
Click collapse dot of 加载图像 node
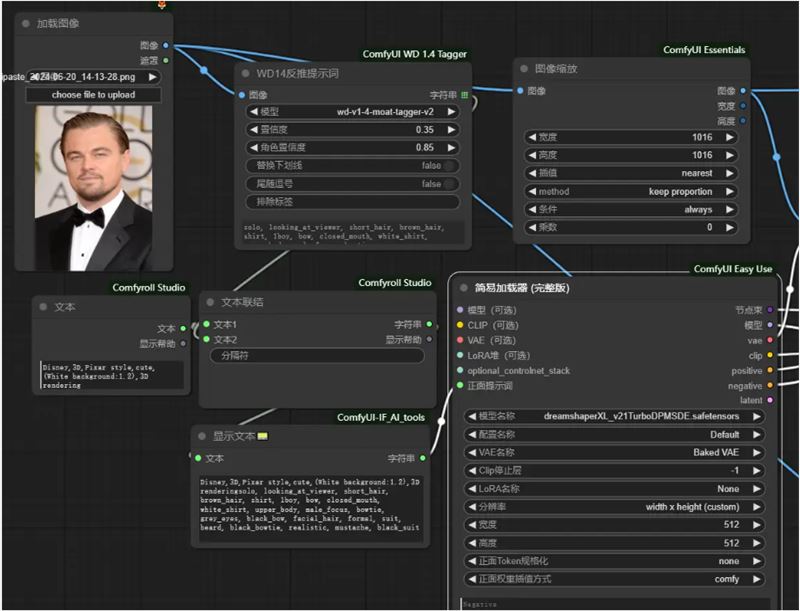coord(26,23)
